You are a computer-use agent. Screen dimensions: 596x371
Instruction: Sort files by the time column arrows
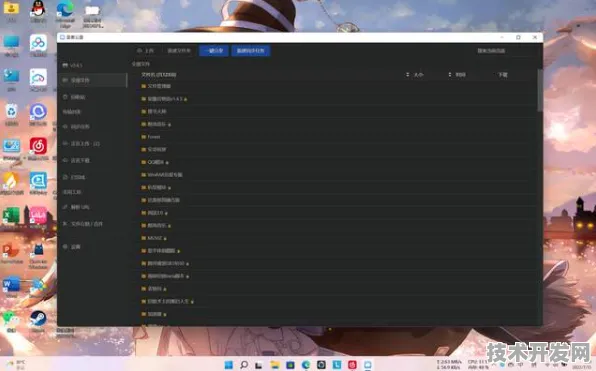(x=450, y=75)
